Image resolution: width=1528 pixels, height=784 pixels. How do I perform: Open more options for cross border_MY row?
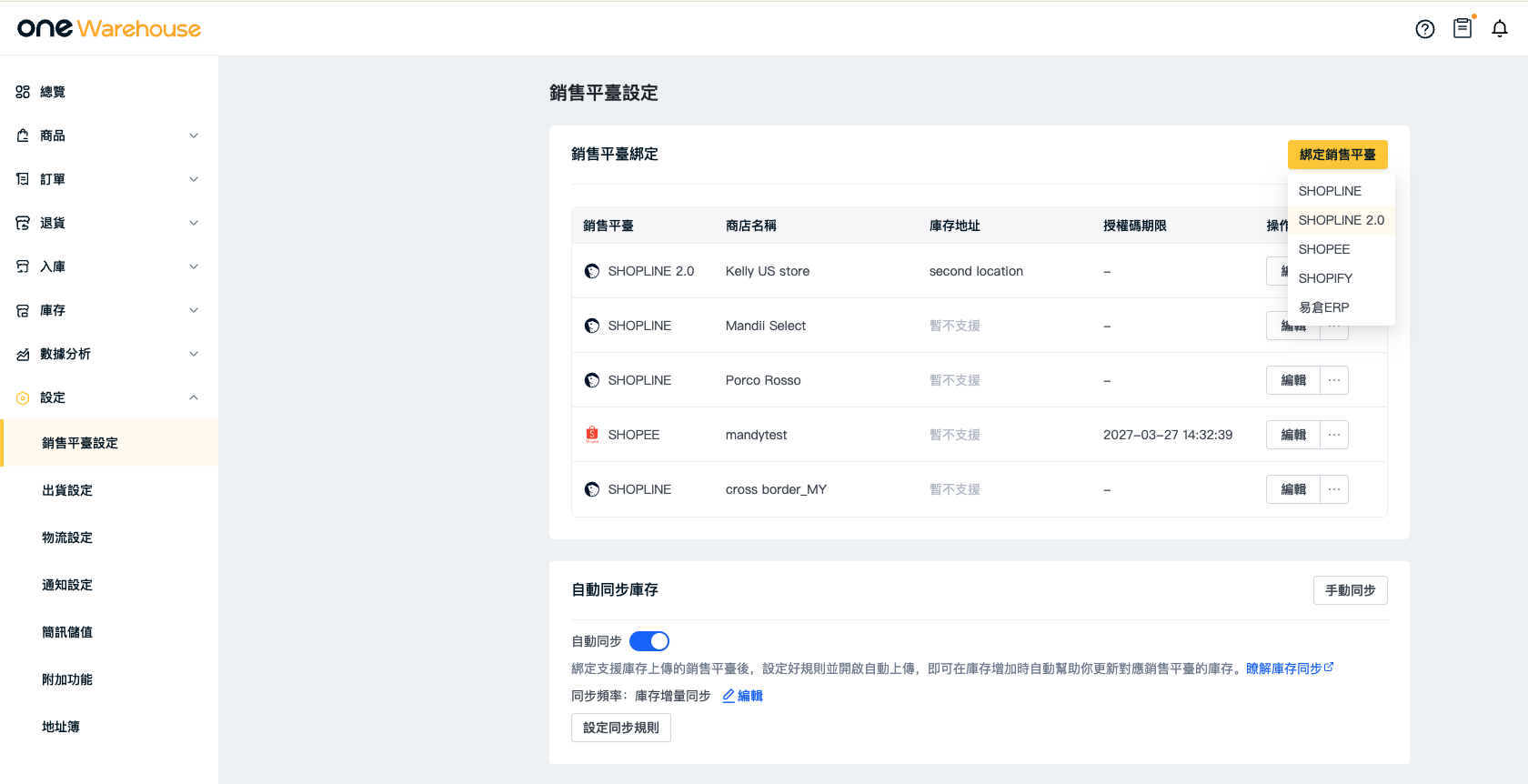(x=1334, y=489)
